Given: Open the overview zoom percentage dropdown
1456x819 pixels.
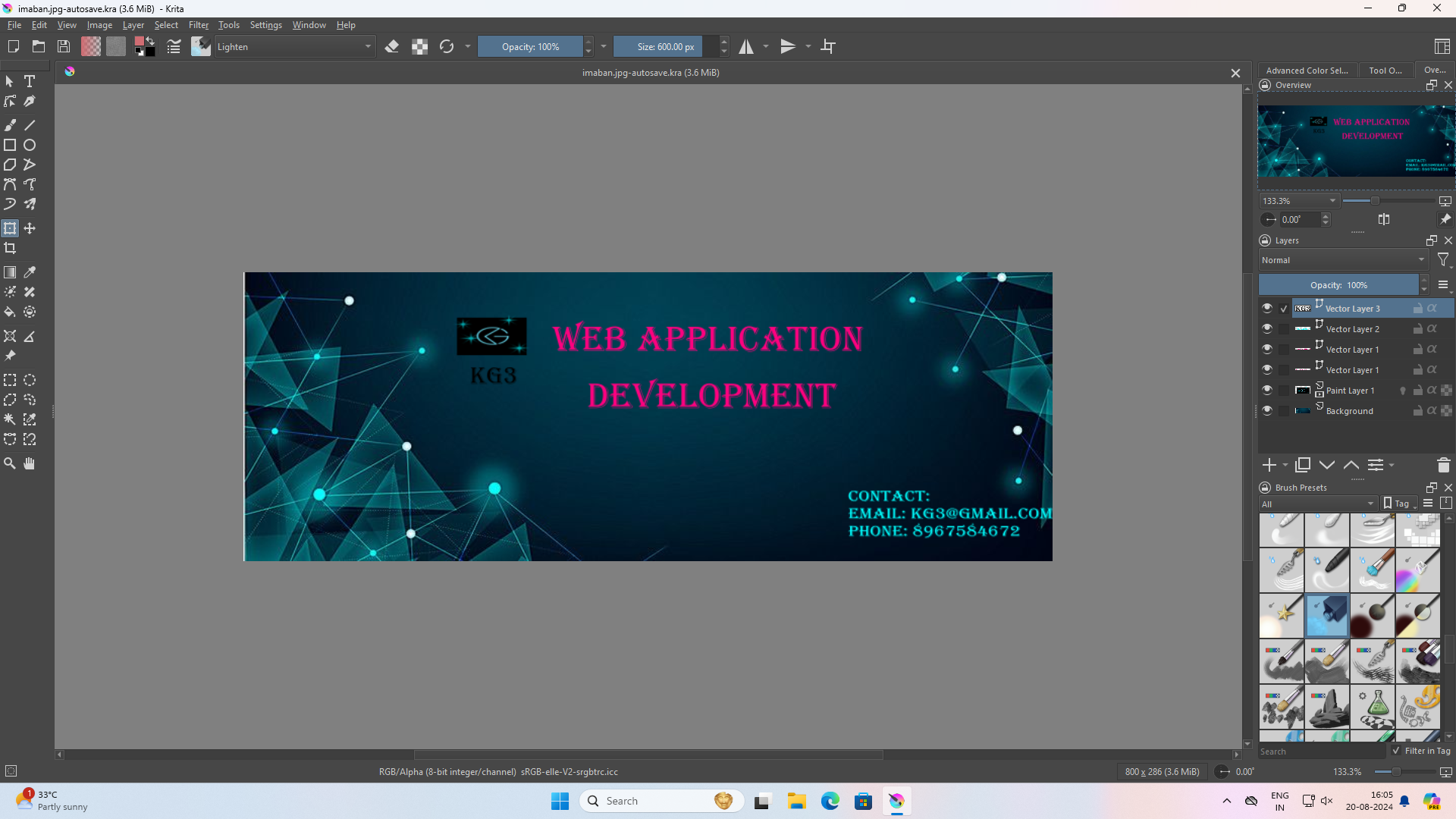Looking at the screenshot, I should [1298, 200].
